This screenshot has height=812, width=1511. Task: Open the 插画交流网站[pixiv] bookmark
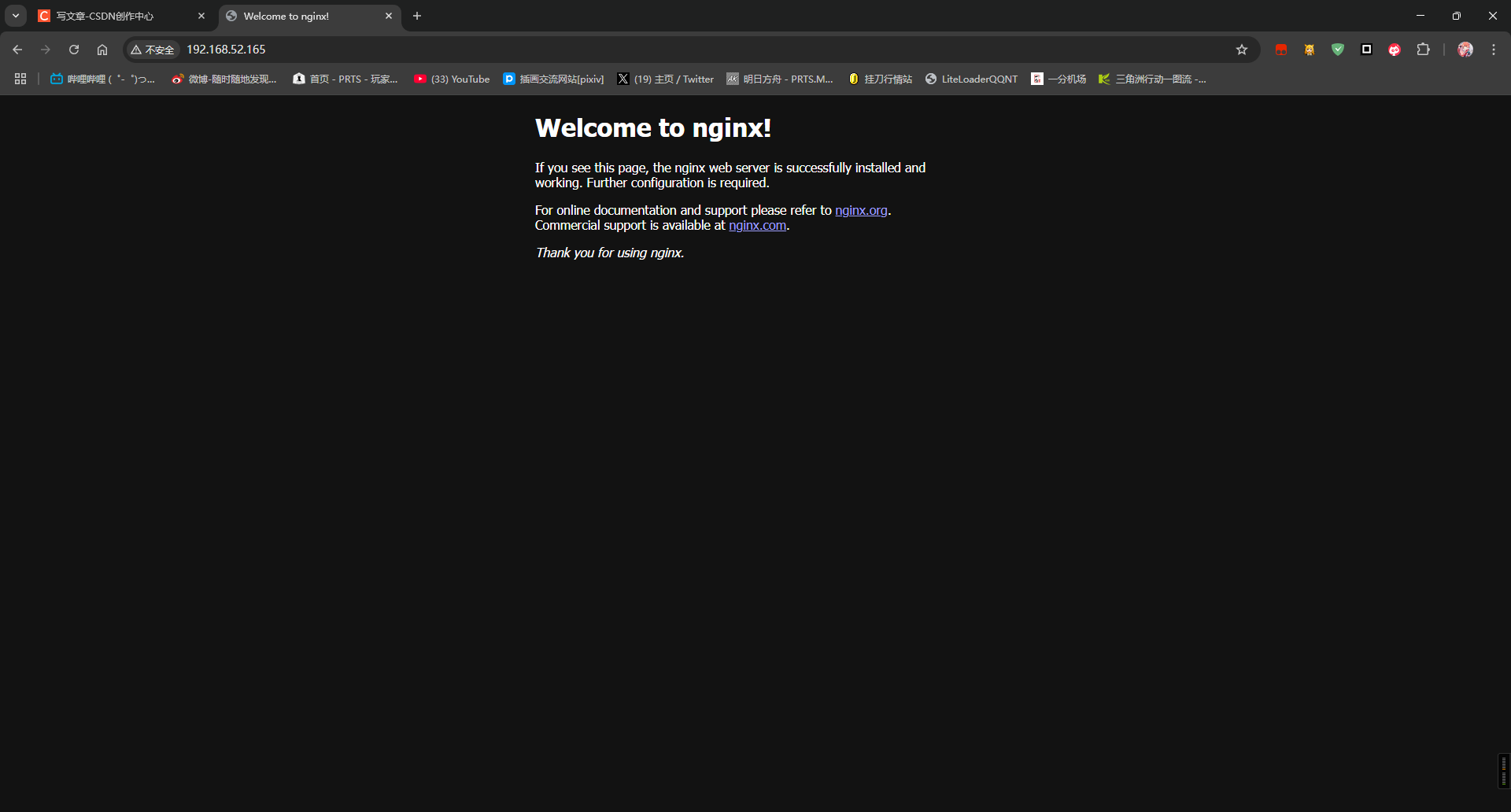(x=553, y=79)
